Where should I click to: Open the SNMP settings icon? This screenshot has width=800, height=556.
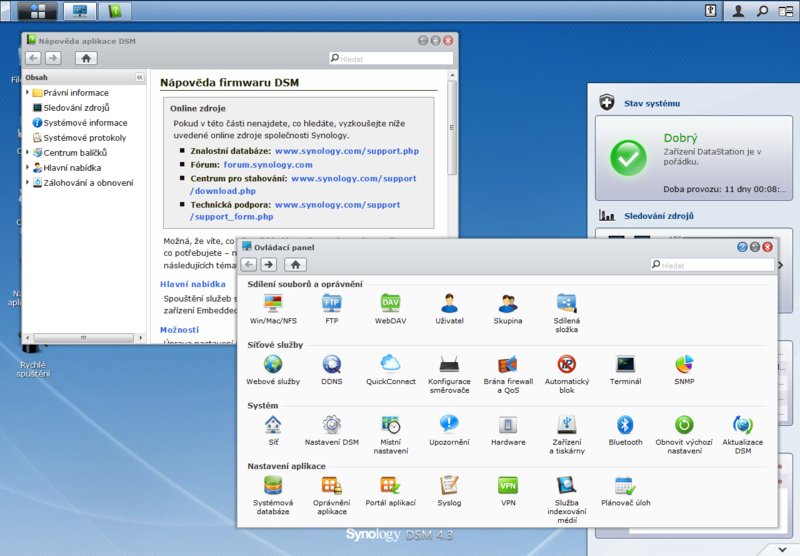684,369
